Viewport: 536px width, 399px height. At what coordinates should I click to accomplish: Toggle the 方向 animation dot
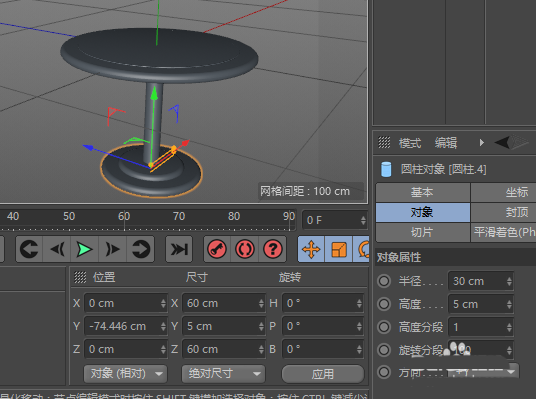click(384, 372)
